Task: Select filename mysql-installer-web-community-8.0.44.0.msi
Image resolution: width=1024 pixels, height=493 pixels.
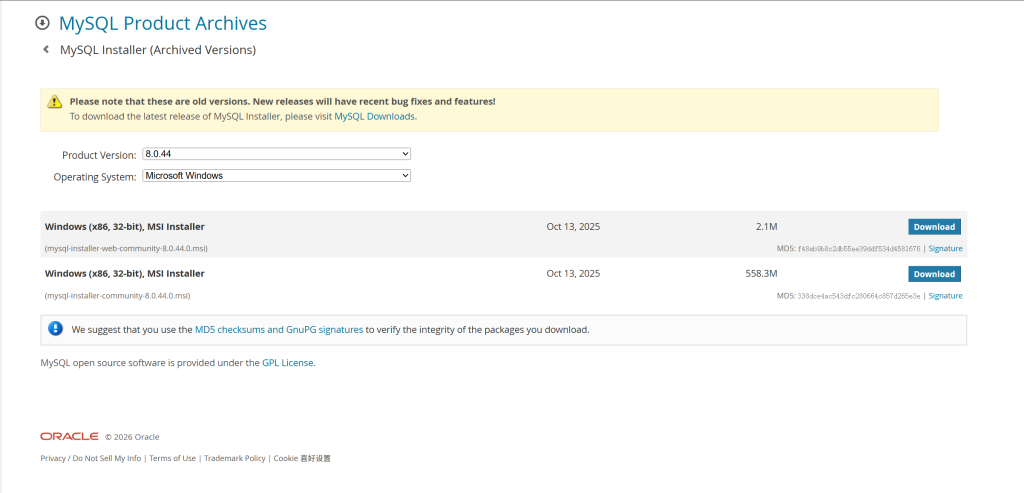Action: pyautogui.click(x=127, y=249)
